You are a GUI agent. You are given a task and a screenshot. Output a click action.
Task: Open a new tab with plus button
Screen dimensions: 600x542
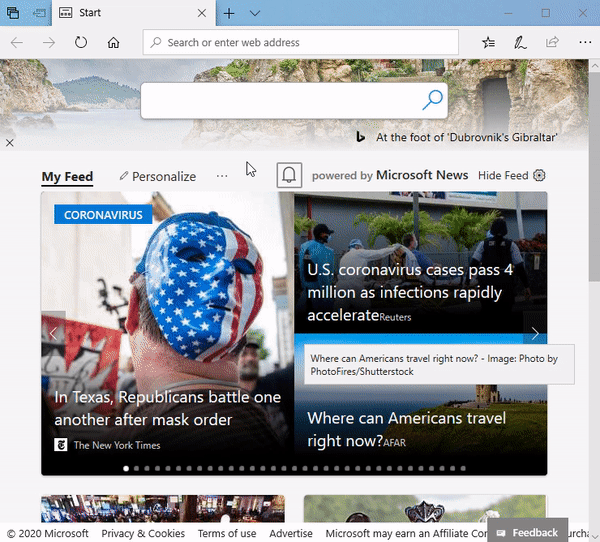pos(229,13)
